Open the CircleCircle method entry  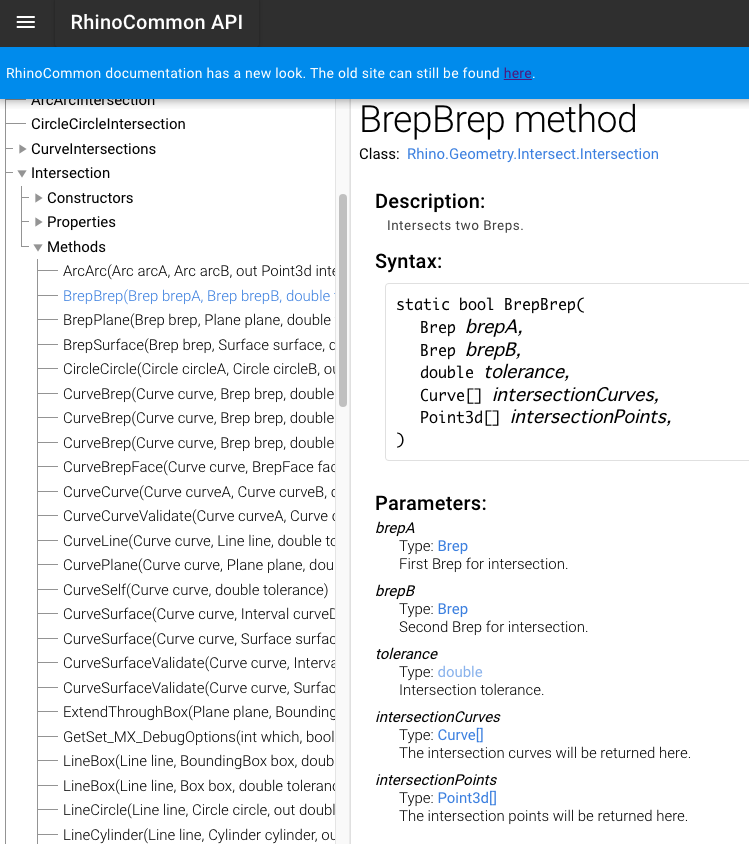(199, 369)
